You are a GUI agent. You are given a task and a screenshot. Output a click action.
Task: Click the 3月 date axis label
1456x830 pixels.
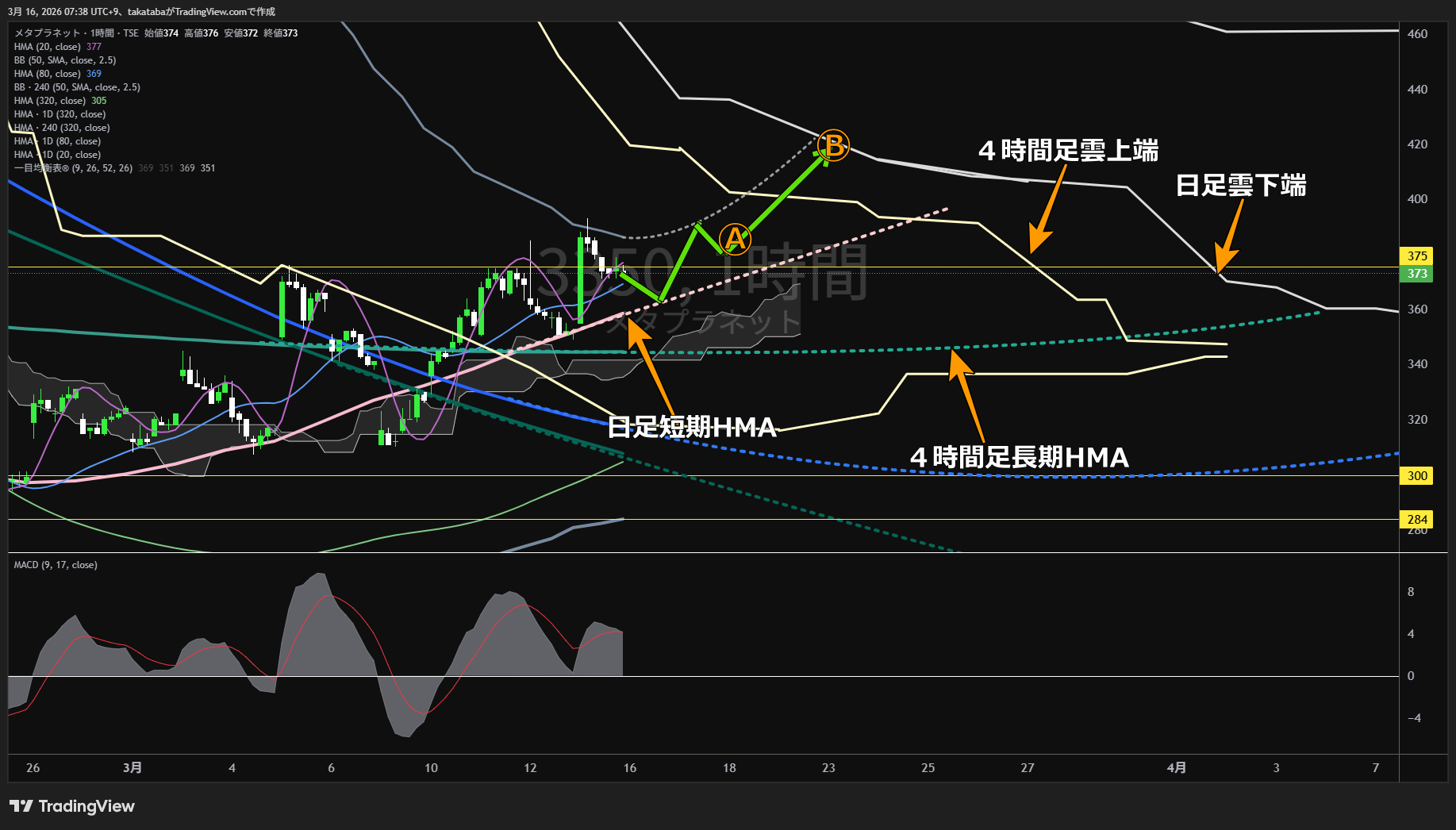(133, 767)
